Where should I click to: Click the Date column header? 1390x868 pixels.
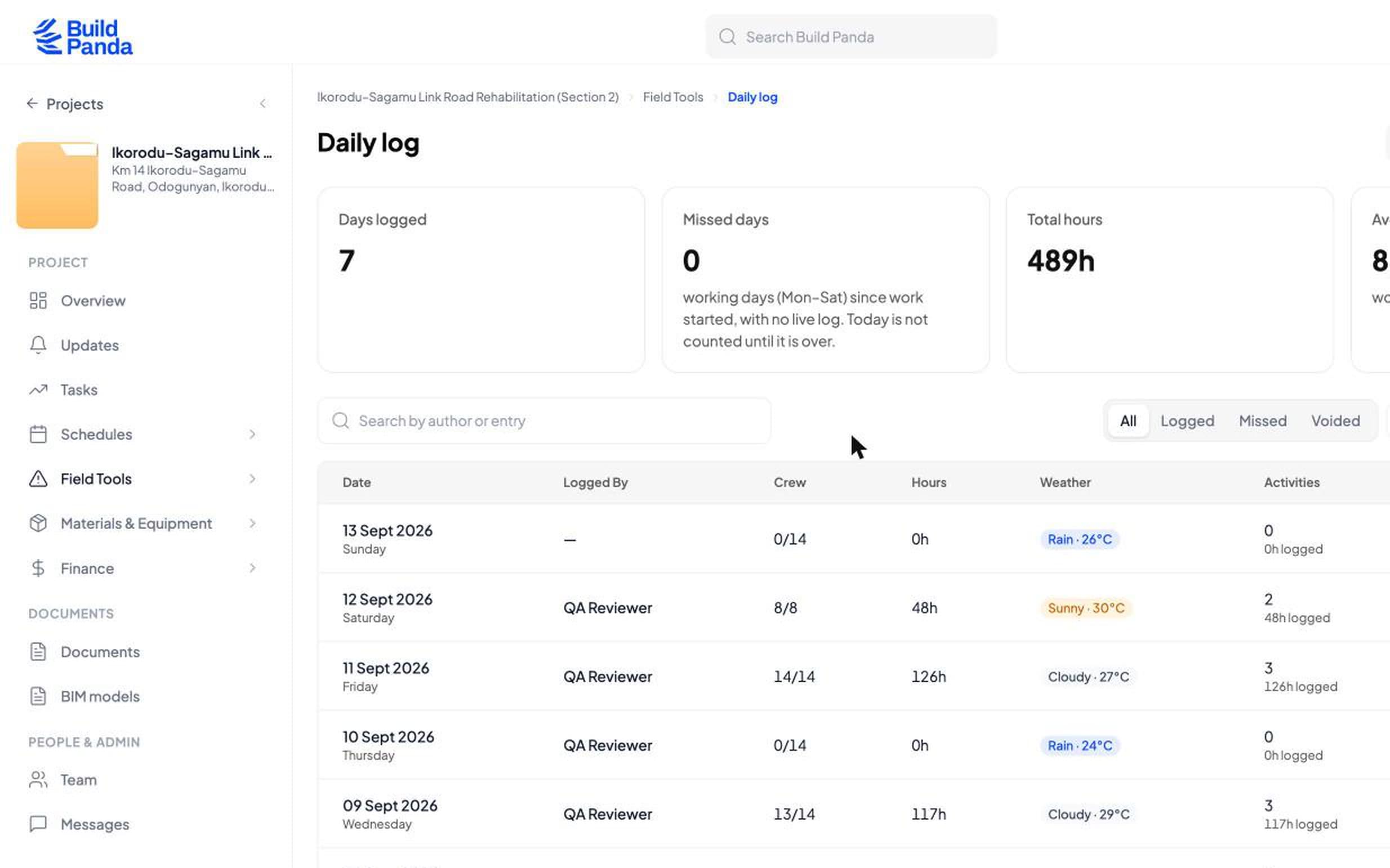357,482
